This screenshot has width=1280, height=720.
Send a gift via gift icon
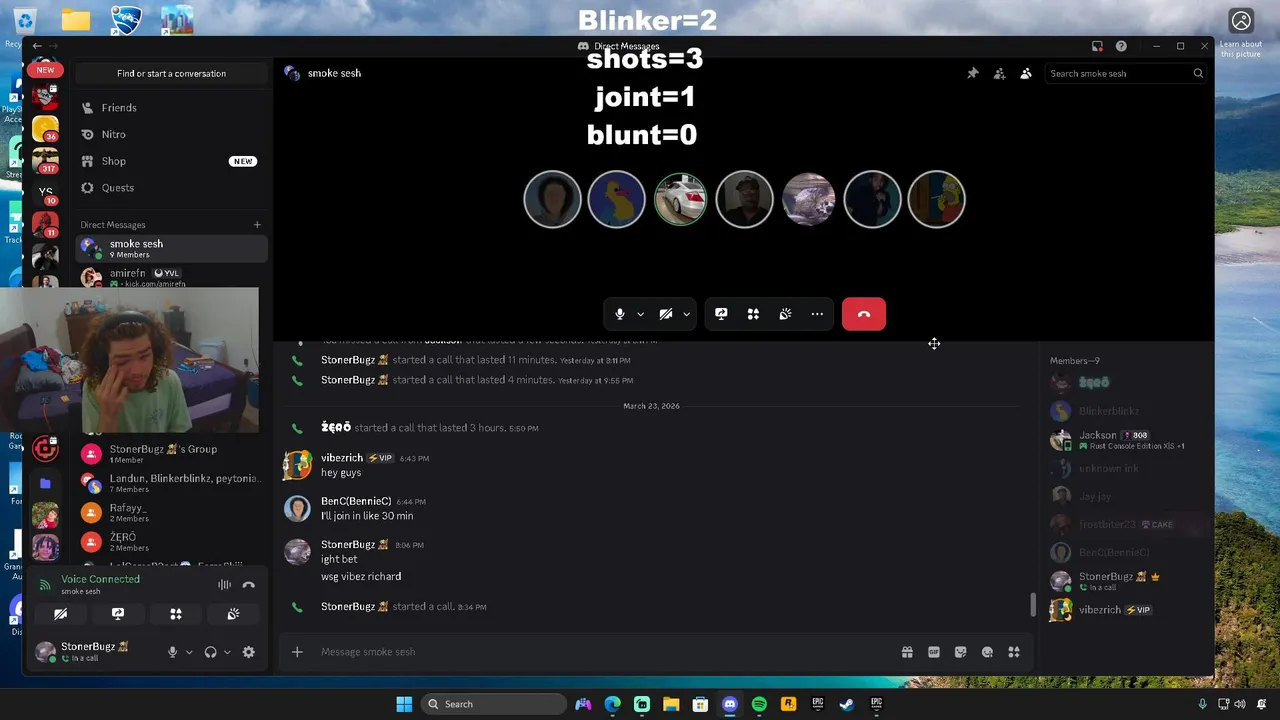[x=907, y=652]
